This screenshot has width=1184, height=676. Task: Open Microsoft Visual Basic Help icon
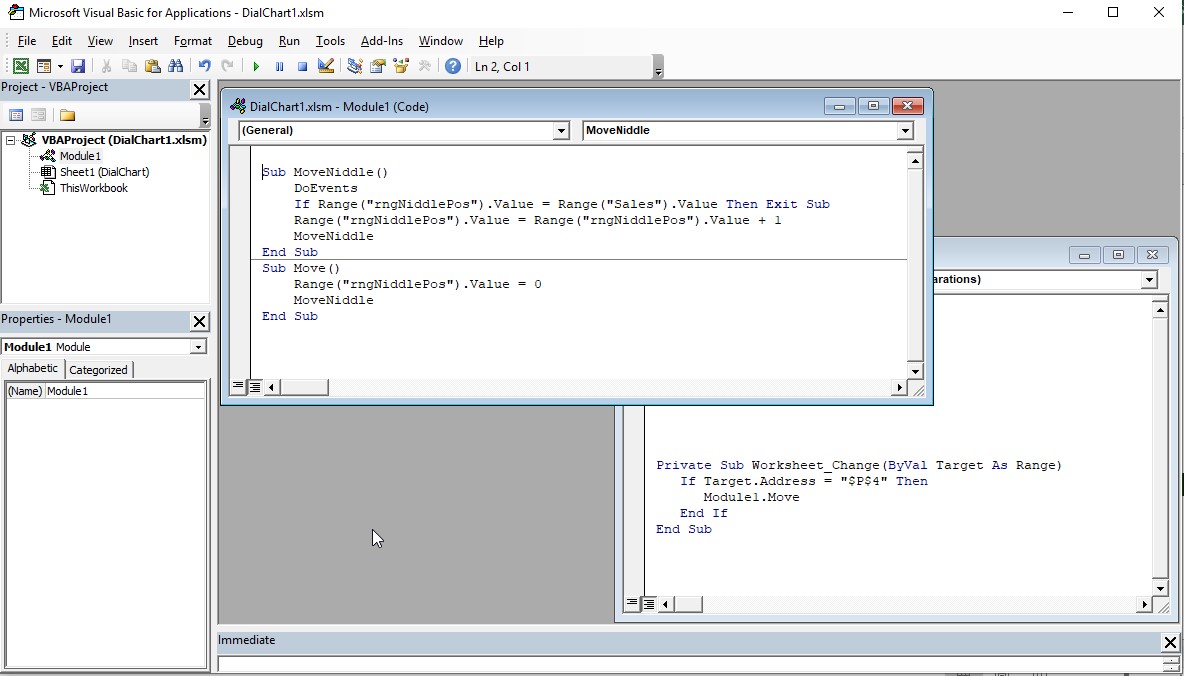click(453, 66)
